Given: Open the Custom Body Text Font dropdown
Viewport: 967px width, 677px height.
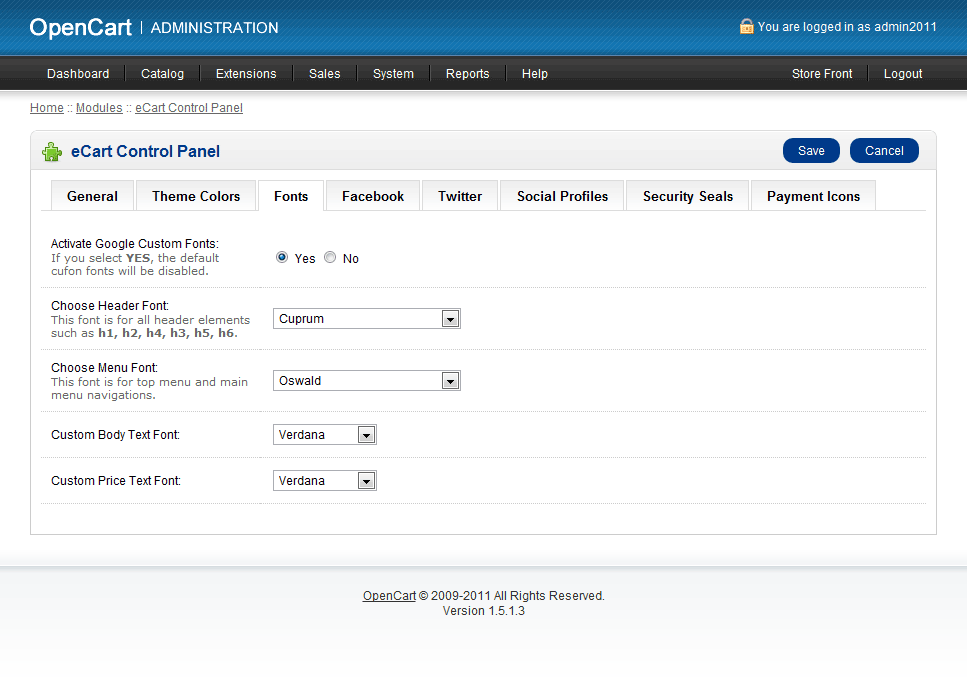Looking at the screenshot, I should coord(324,435).
